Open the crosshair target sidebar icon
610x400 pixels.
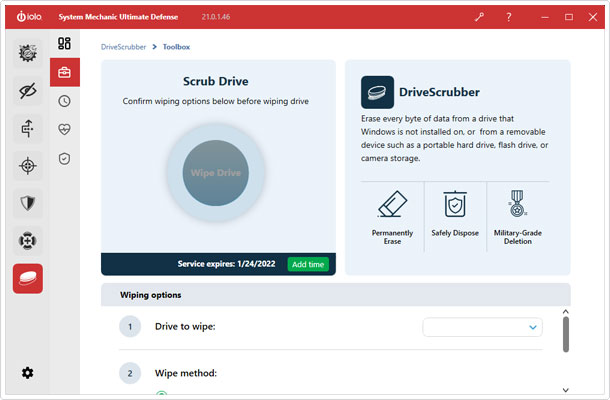coord(28,166)
